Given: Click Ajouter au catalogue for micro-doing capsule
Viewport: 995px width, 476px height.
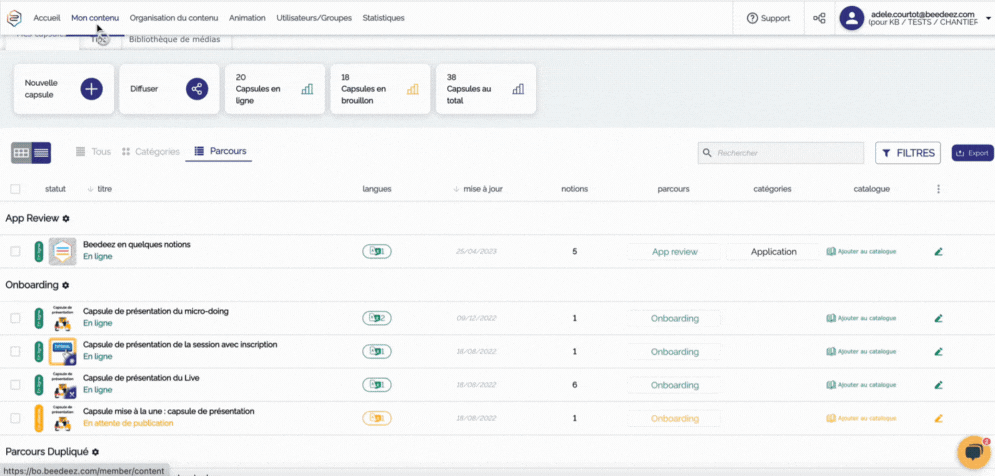Looking at the screenshot, I should coord(861,319).
